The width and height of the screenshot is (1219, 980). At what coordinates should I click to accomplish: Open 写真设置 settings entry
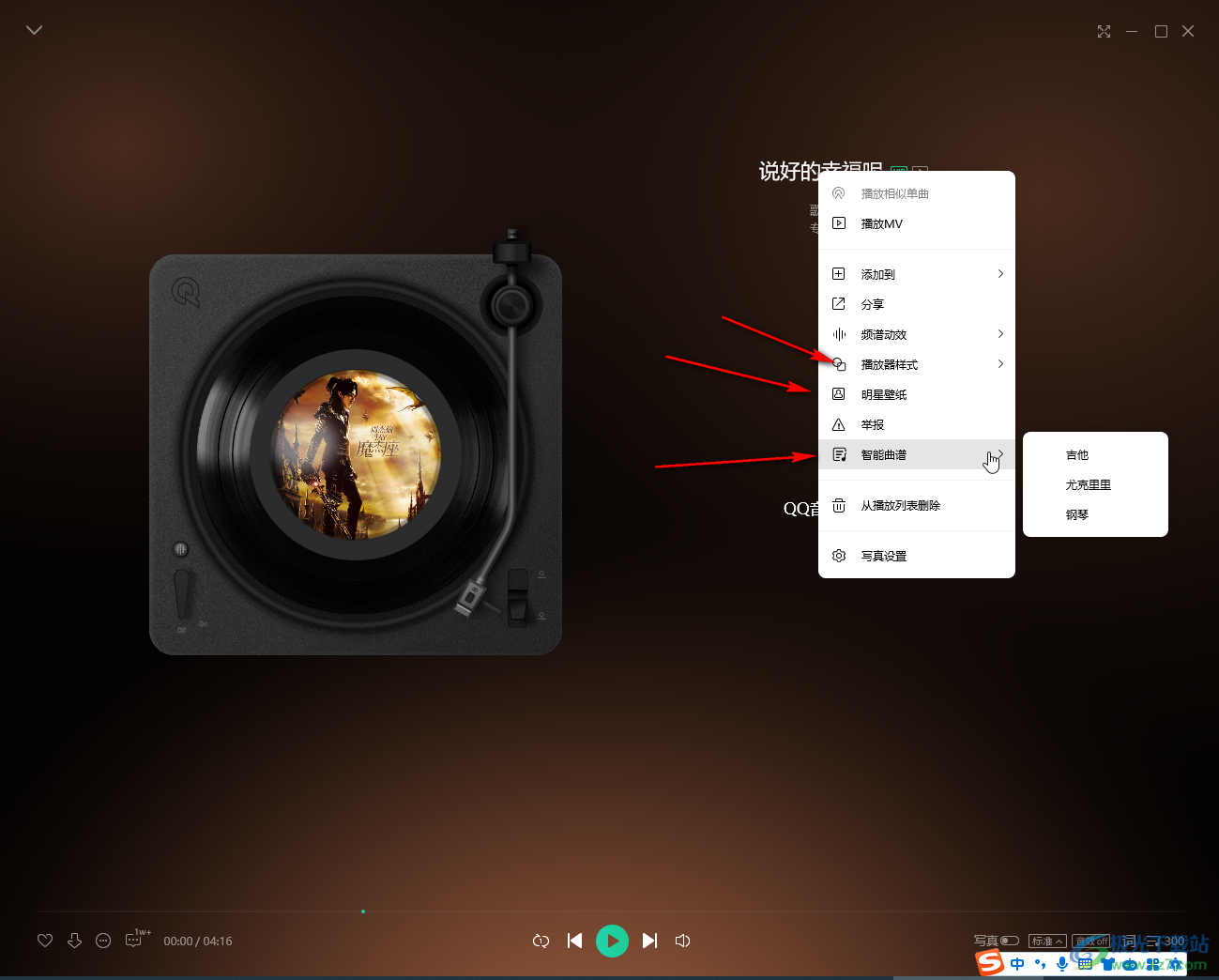(917, 556)
